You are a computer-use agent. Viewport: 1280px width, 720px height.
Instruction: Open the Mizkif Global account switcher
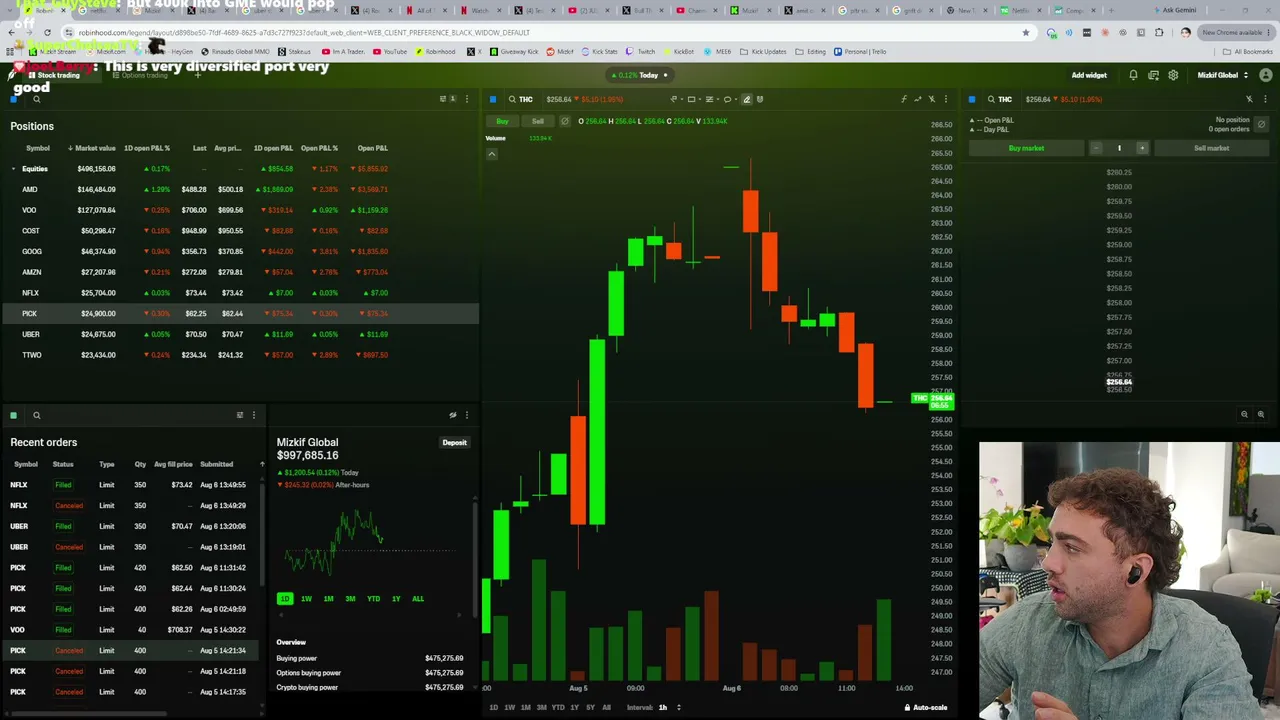click(x=1223, y=75)
